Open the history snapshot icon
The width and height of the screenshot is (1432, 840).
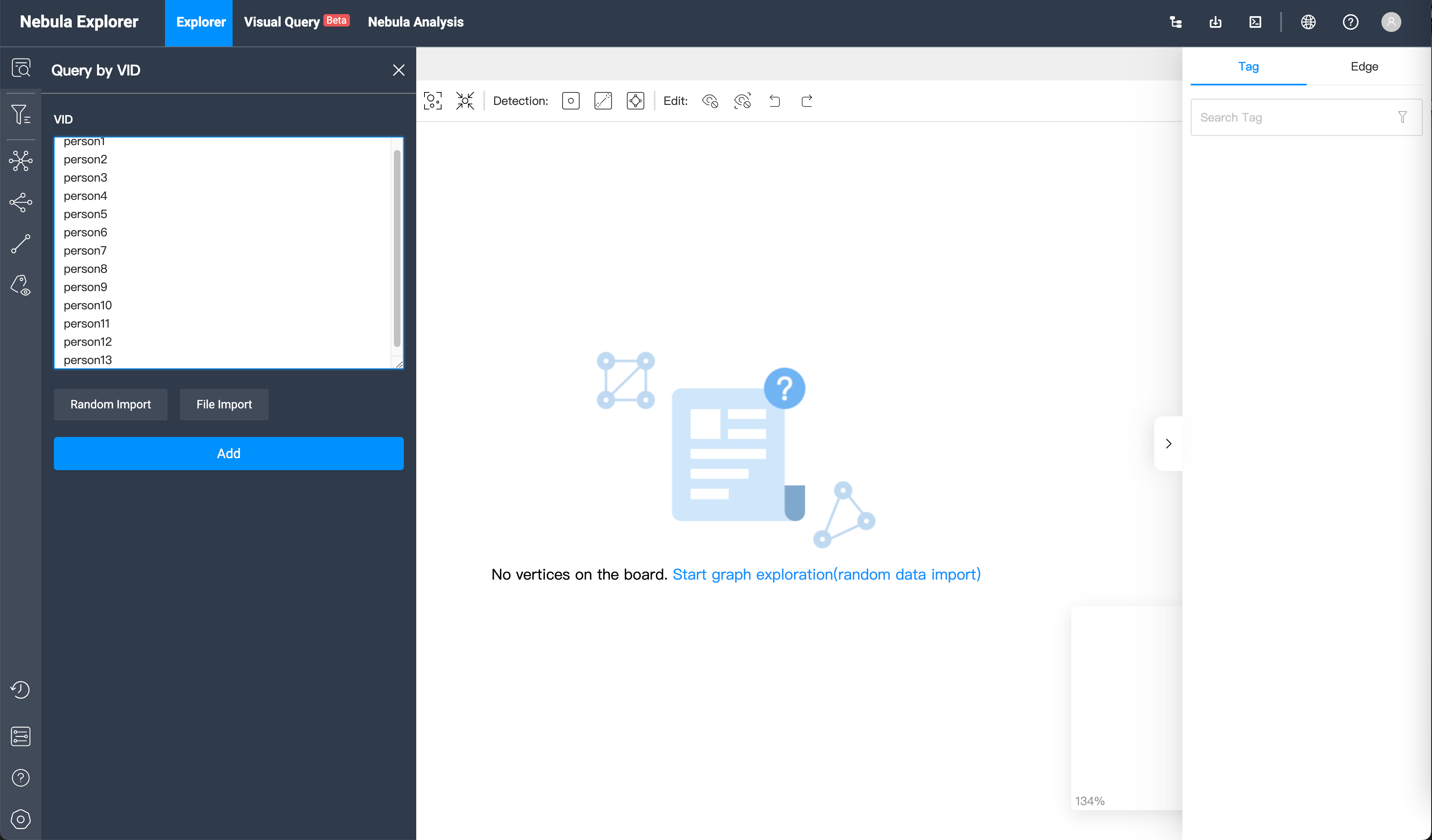(20, 689)
